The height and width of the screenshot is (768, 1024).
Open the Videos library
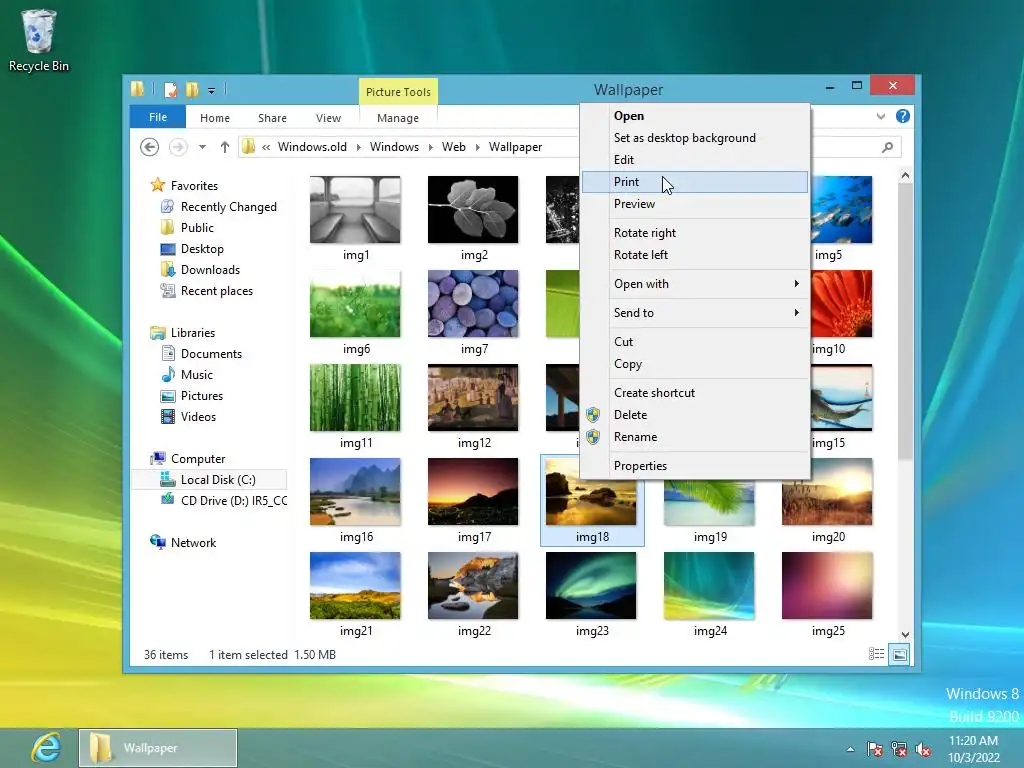pyautogui.click(x=198, y=417)
